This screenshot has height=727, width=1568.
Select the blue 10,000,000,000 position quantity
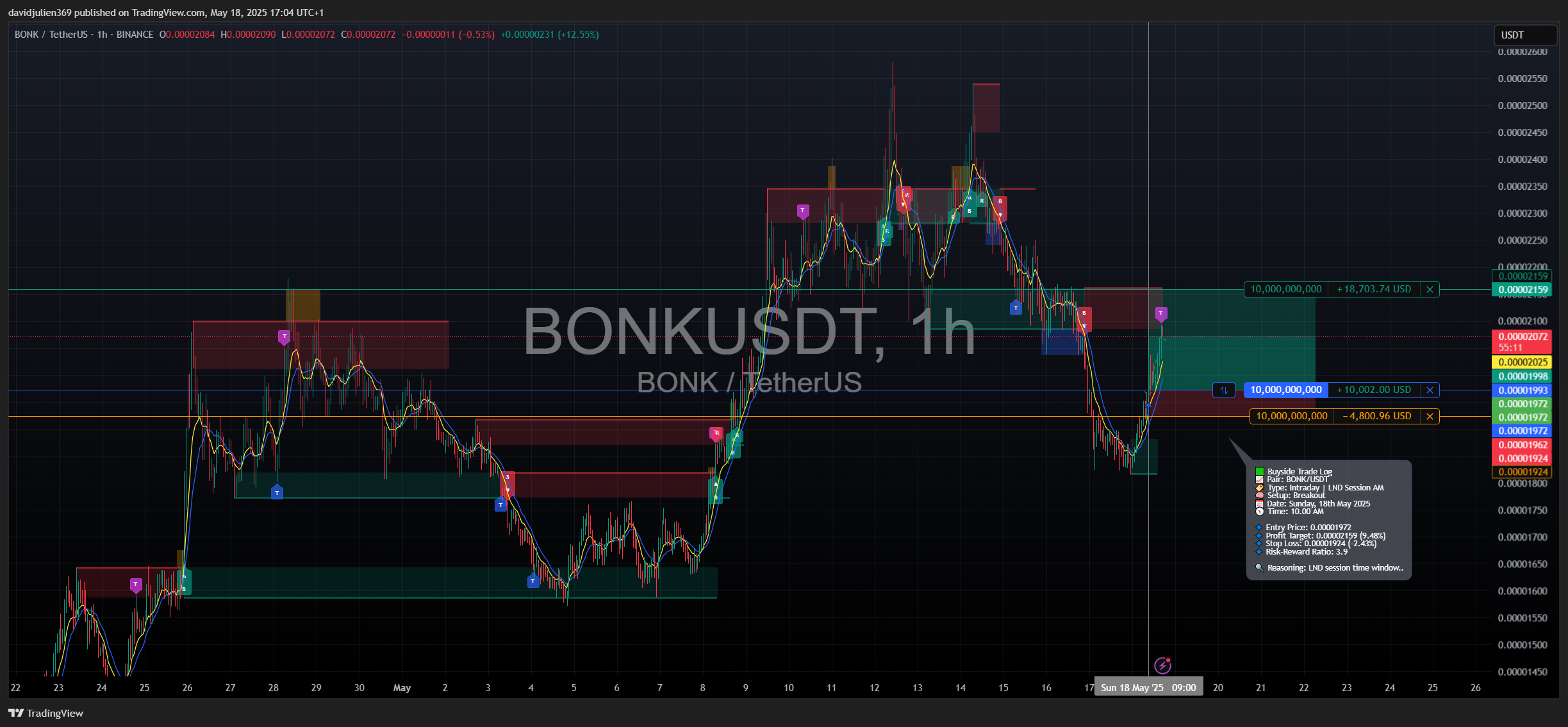click(1286, 390)
